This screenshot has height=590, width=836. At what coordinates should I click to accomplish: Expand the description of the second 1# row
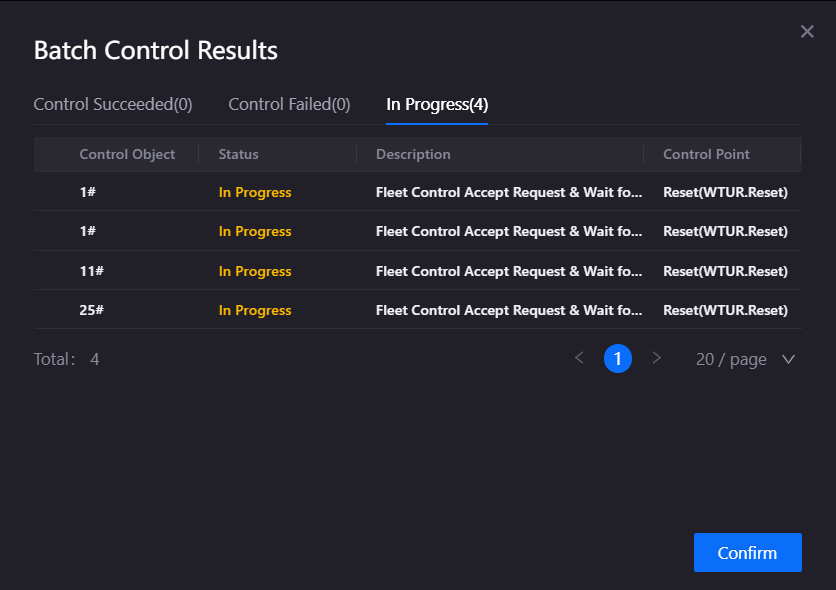coord(508,231)
